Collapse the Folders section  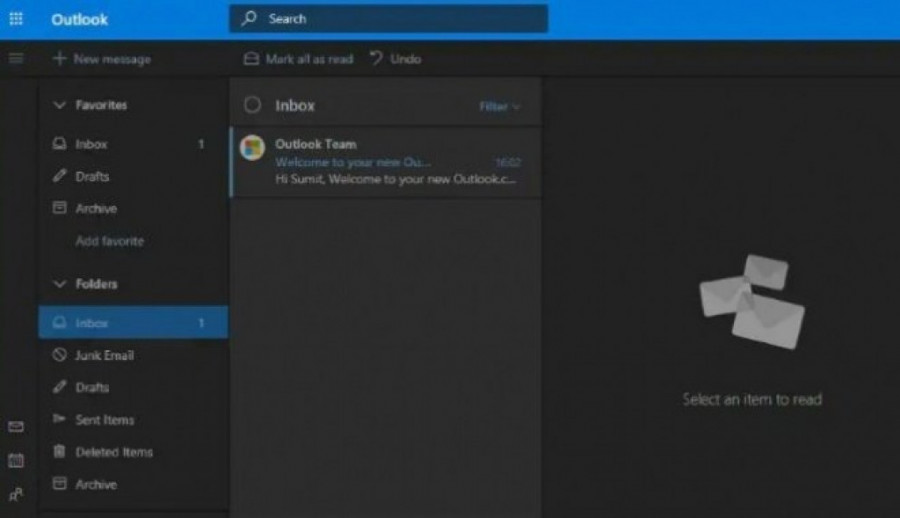pyautogui.click(x=59, y=284)
